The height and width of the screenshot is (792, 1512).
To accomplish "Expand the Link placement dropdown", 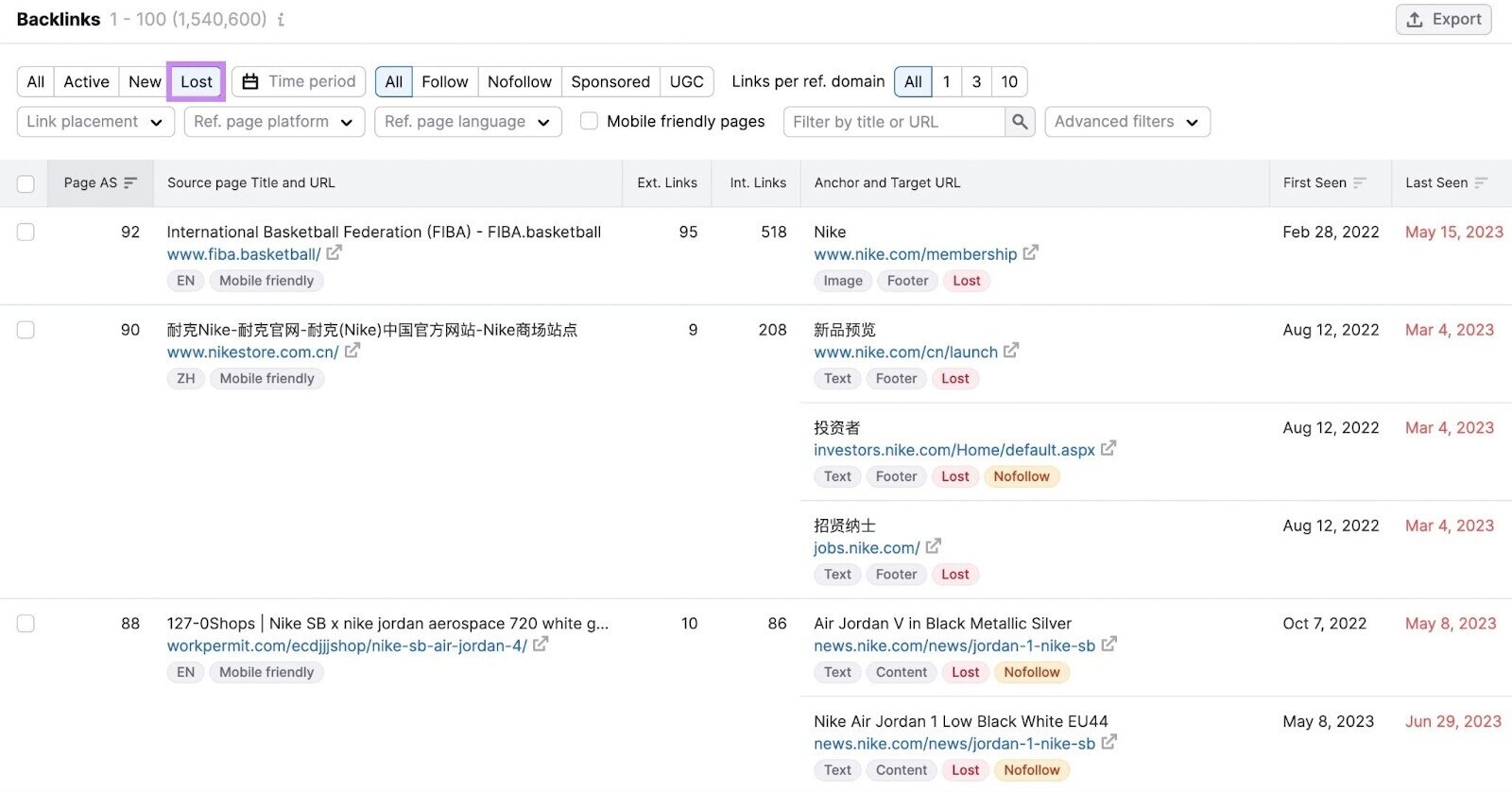I will (95, 122).
